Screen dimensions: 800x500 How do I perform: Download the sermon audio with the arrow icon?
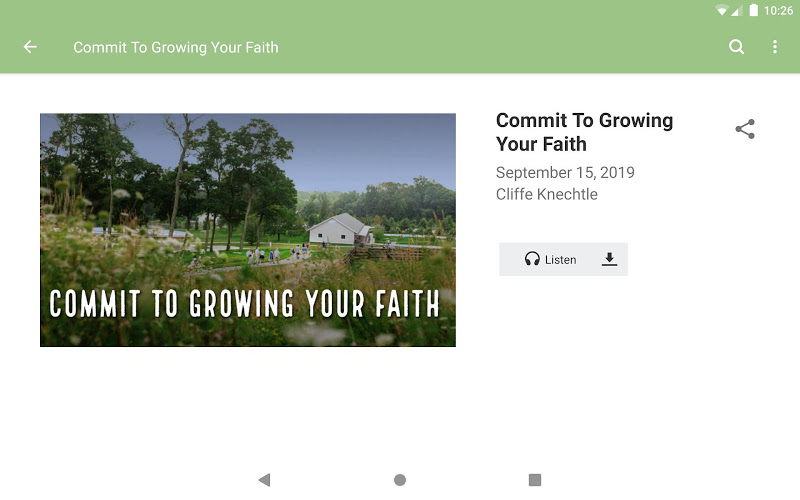click(x=609, y=259)
